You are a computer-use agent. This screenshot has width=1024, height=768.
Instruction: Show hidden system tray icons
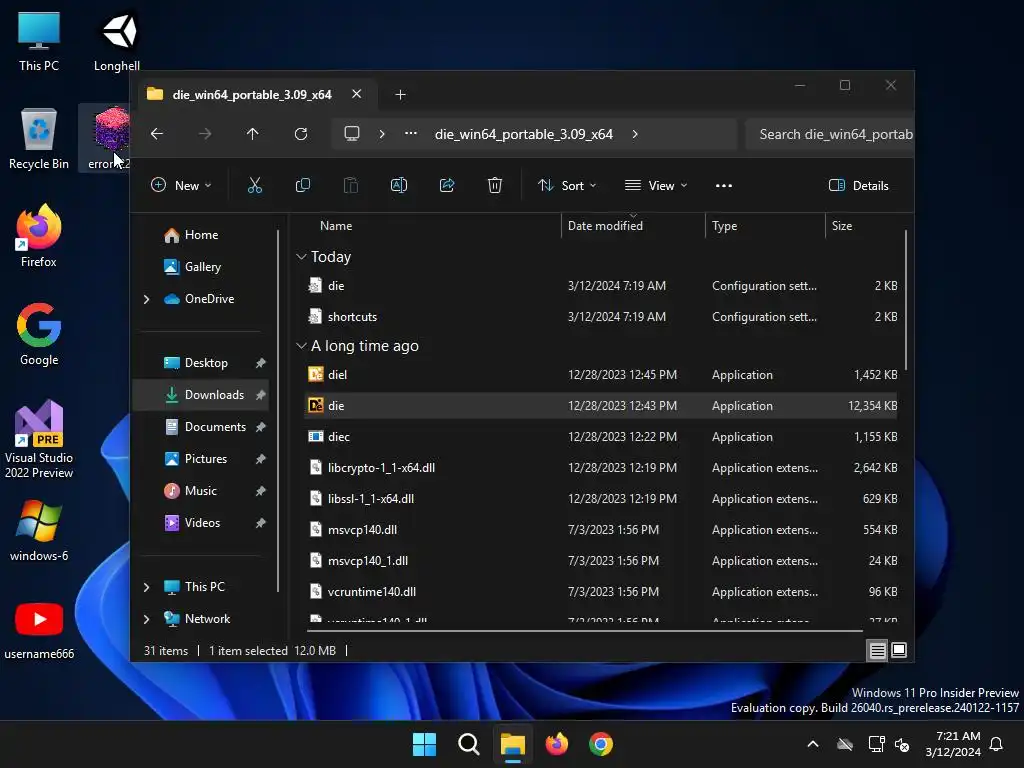(x=812, y=744)
